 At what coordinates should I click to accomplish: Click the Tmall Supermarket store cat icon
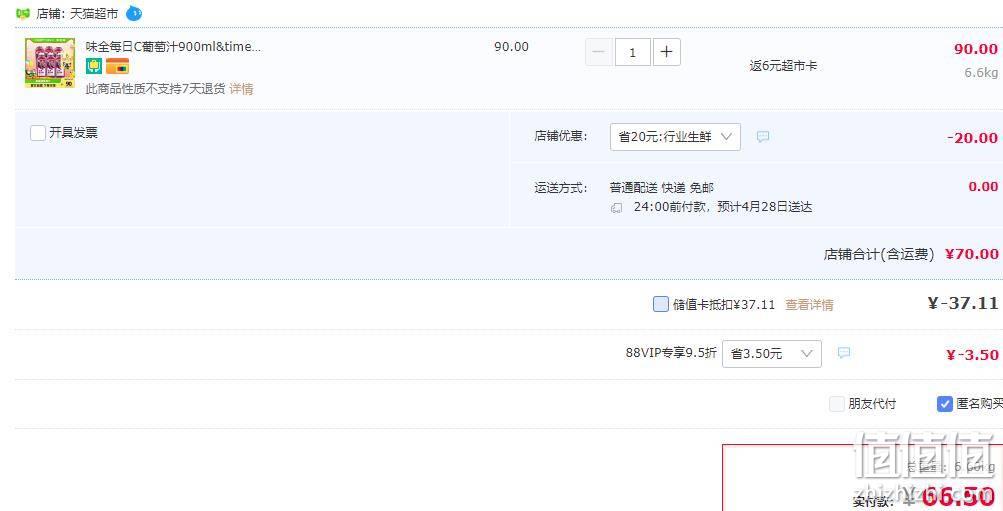tap(23, 13)
